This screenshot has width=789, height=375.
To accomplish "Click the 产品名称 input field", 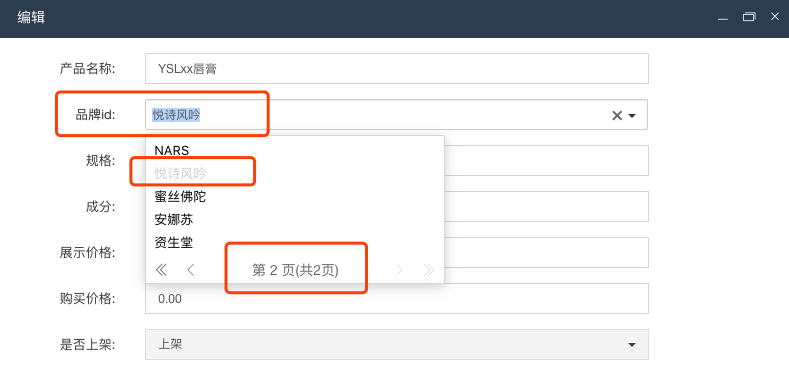I will pos(397,68).
